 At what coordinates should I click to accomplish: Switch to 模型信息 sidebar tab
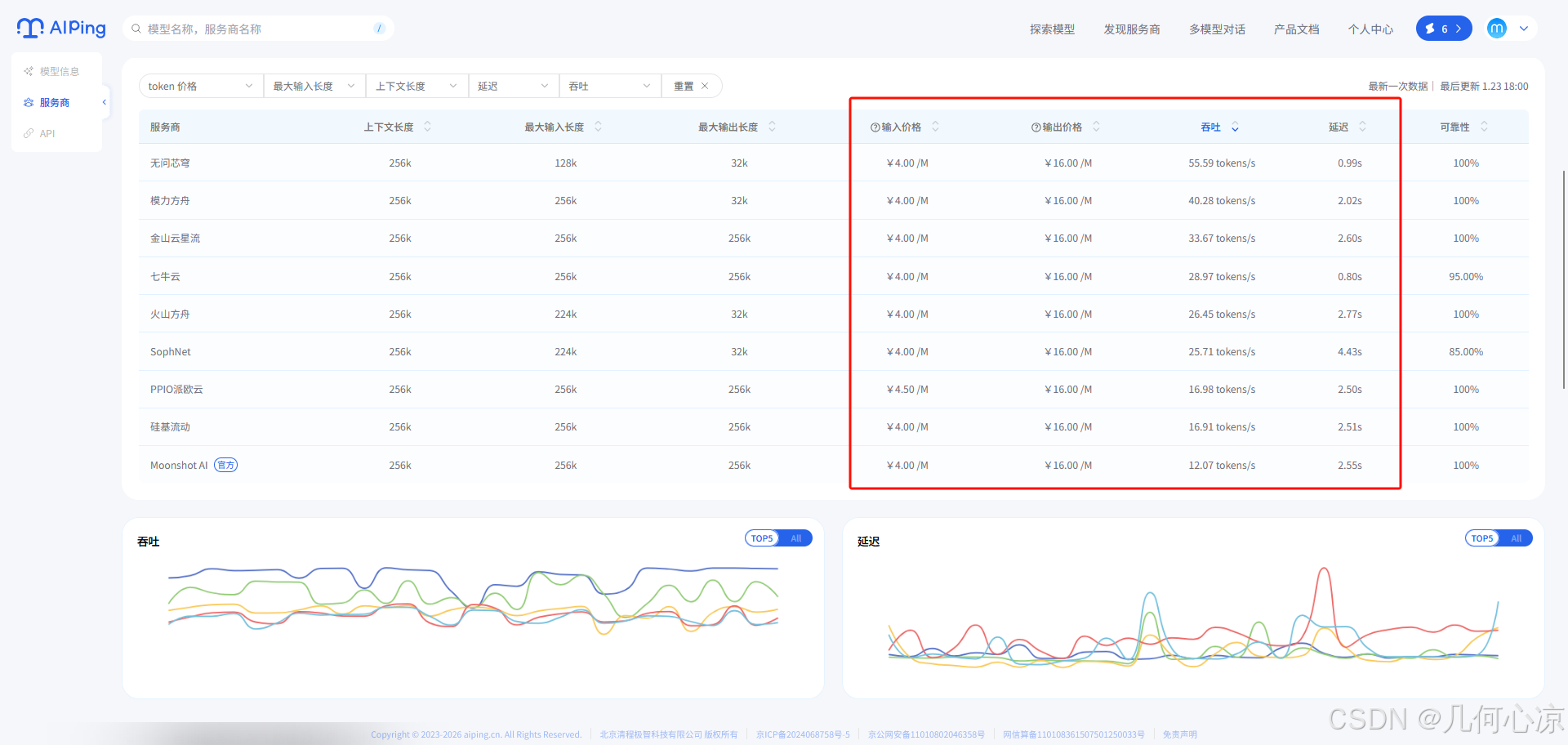(56, 71)
